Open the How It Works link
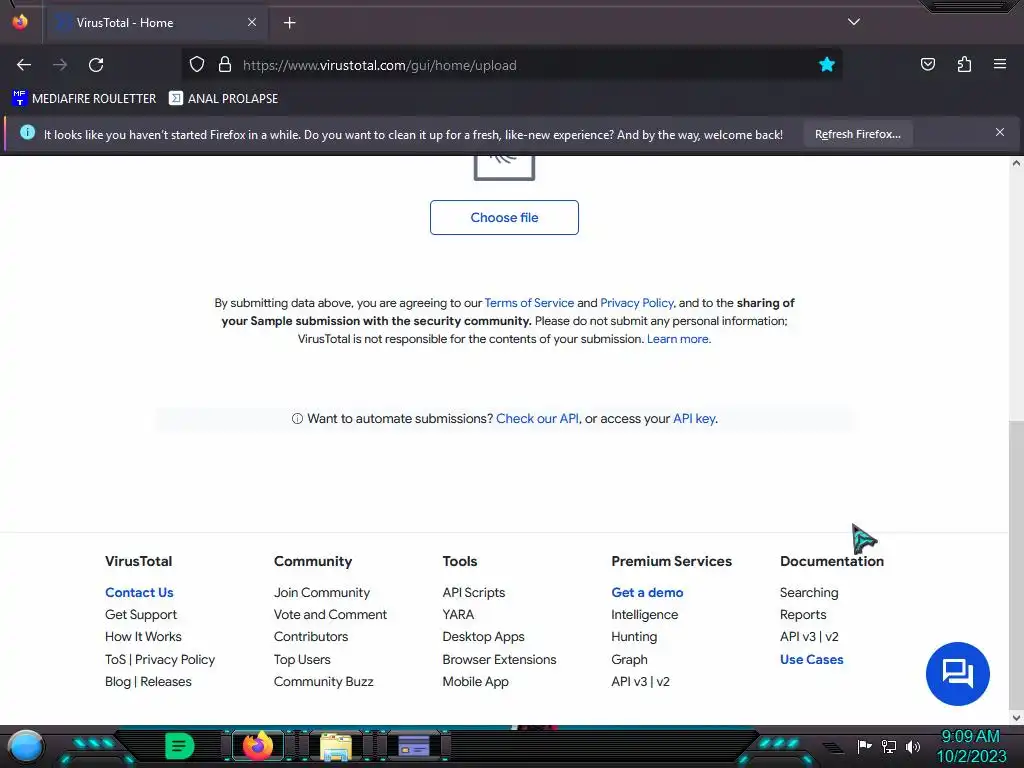This screenshot has width=1024, height=768. click(x=143, y=637)
